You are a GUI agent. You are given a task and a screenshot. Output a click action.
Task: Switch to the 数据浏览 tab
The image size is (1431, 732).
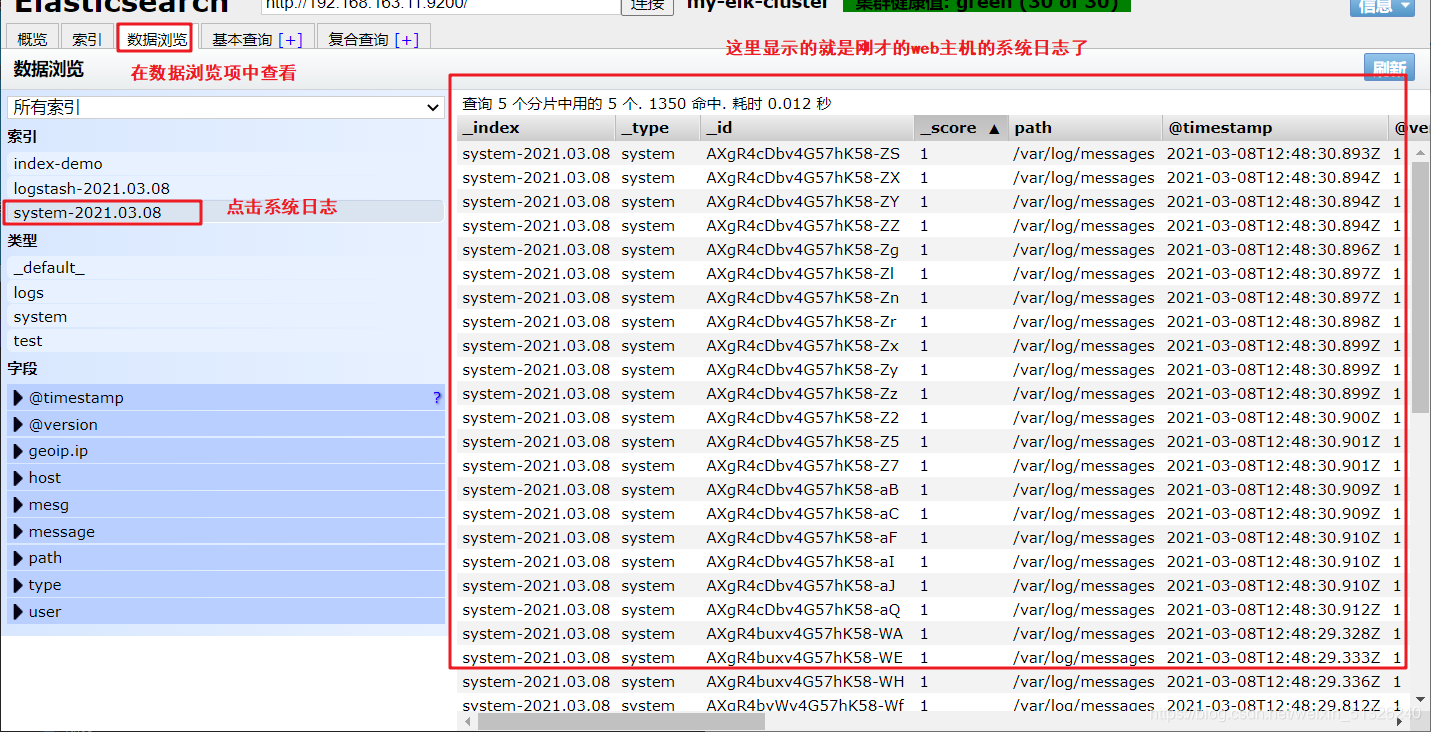(x=157, y=39)
